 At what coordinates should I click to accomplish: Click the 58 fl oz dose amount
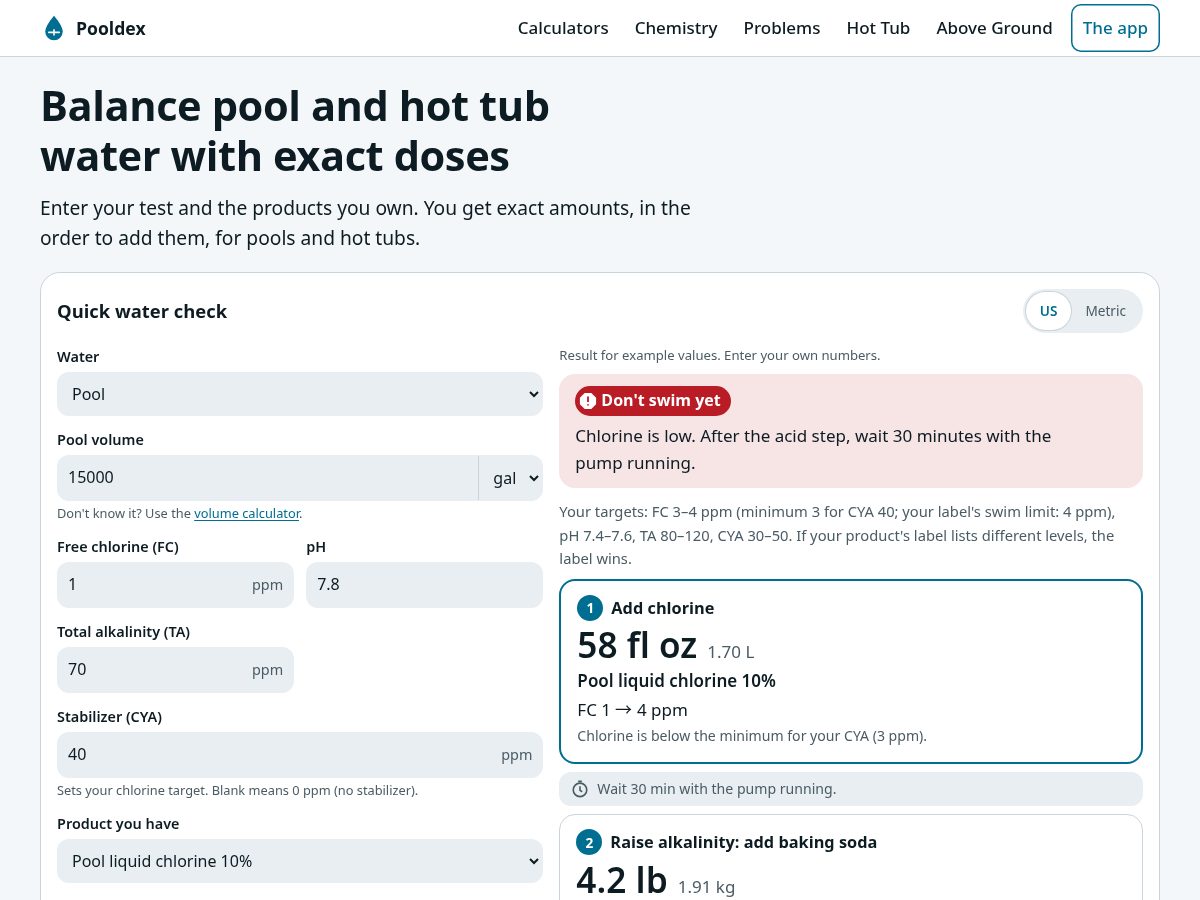click(x=637, y=646)
